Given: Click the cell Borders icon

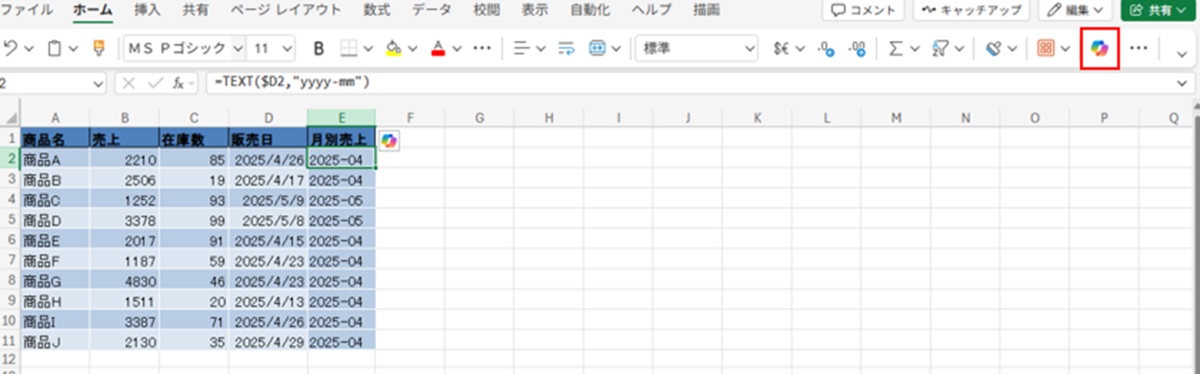Looking at the screenshot, I should tap(349, 48).
